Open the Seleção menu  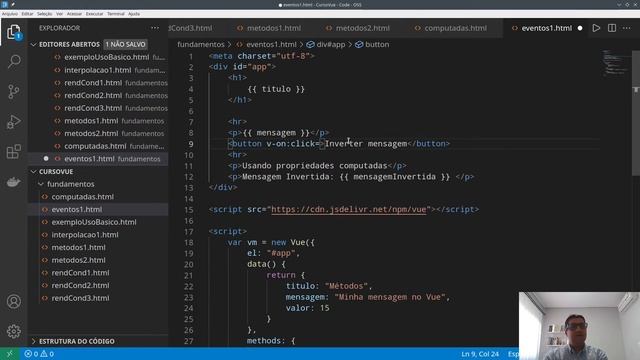[44, 14]
